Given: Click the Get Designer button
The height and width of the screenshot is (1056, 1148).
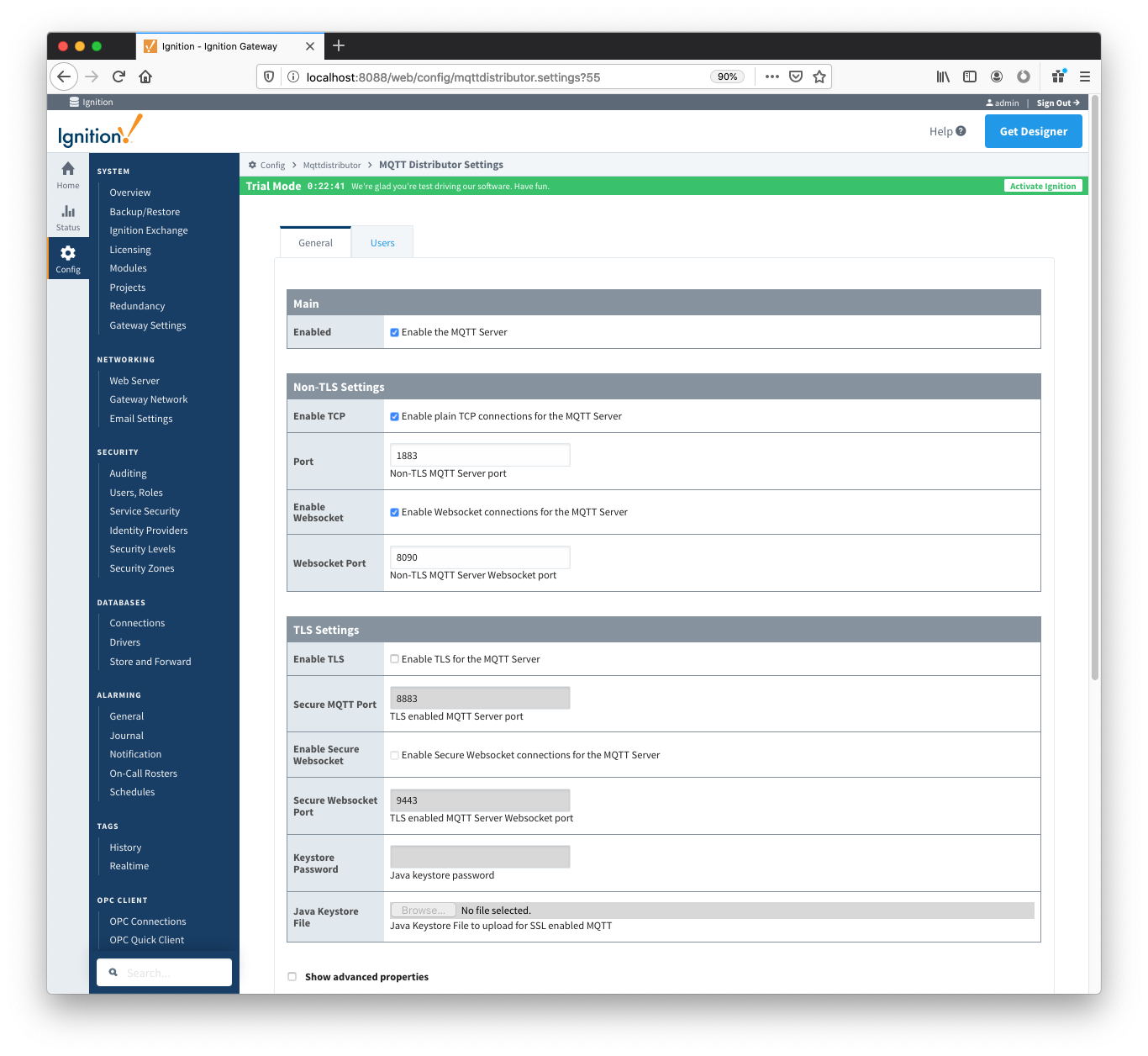Looking at the screenshot, I should 1033,131.
